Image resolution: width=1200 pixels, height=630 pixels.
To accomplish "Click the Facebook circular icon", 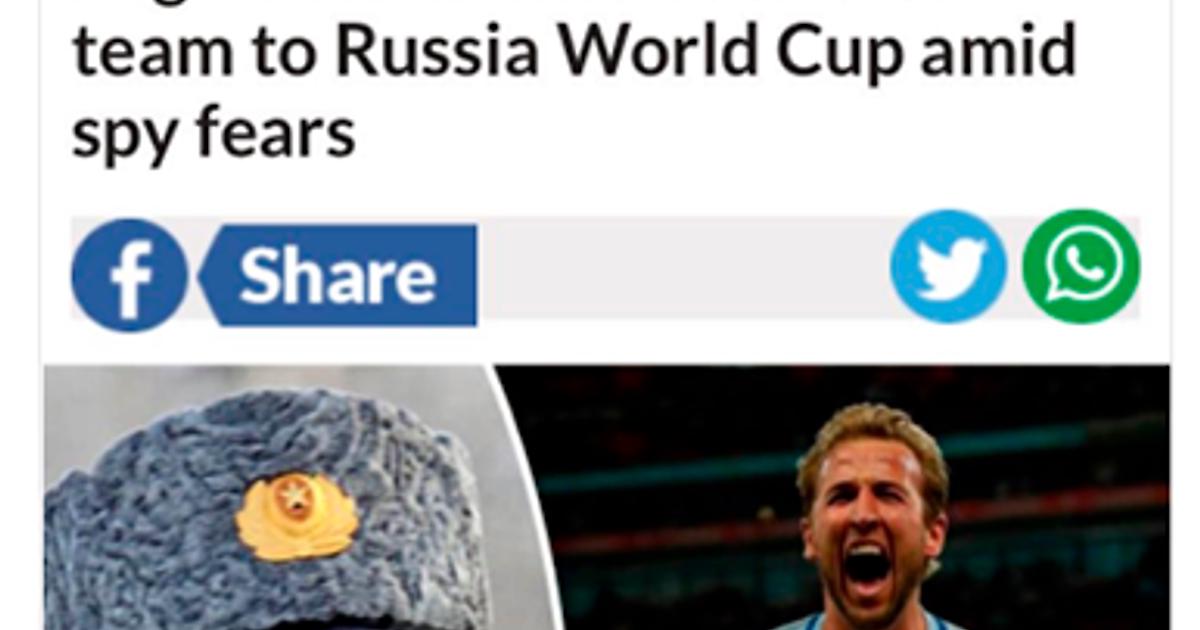I will tap(129, 275).
